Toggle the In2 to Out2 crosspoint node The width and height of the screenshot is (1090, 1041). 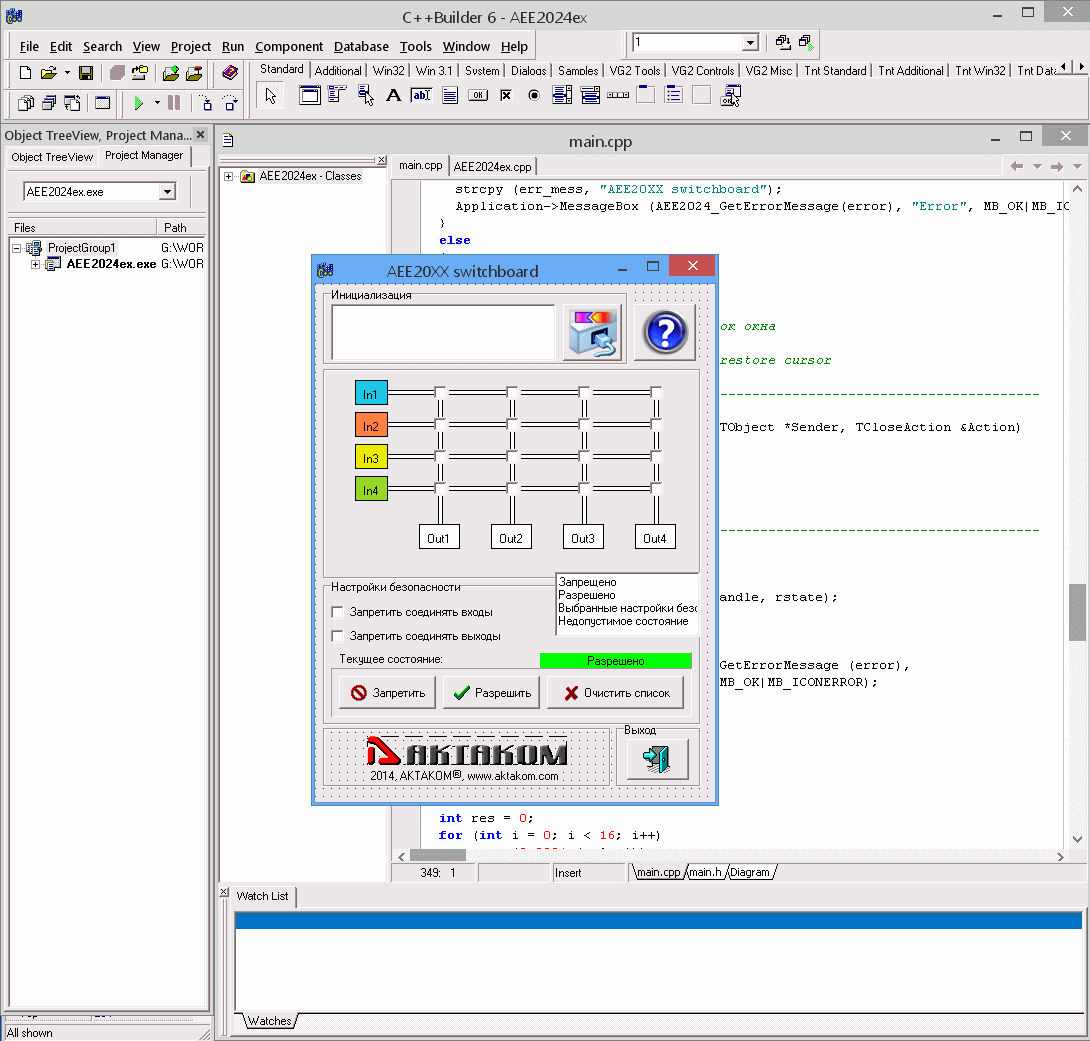click(x=512, y=425)
